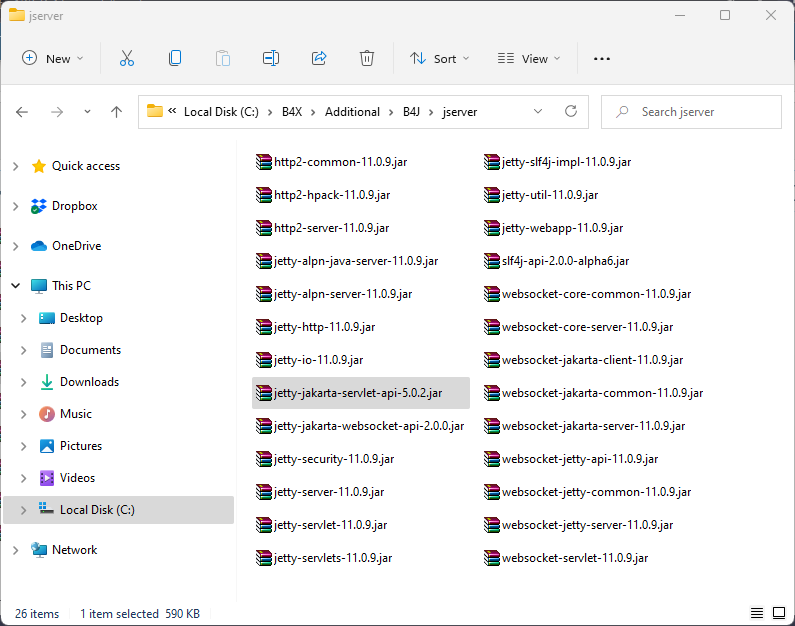795x626 pixels.
Task: Expand the Local Disk (C:) tree node
Action: tap(23, 510)
